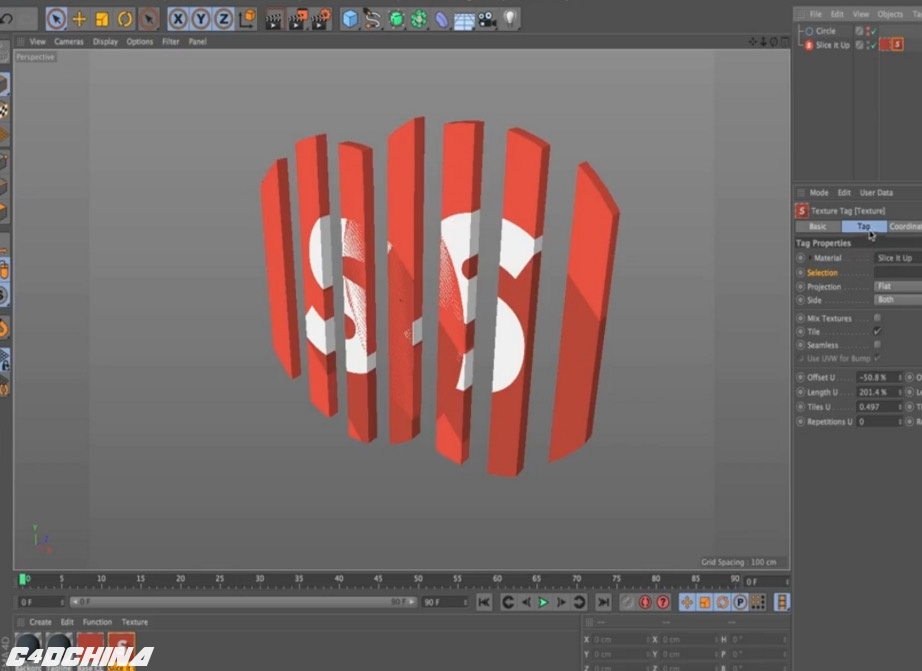
Task: Open the viewport Display menu
Action: (105, 42)
